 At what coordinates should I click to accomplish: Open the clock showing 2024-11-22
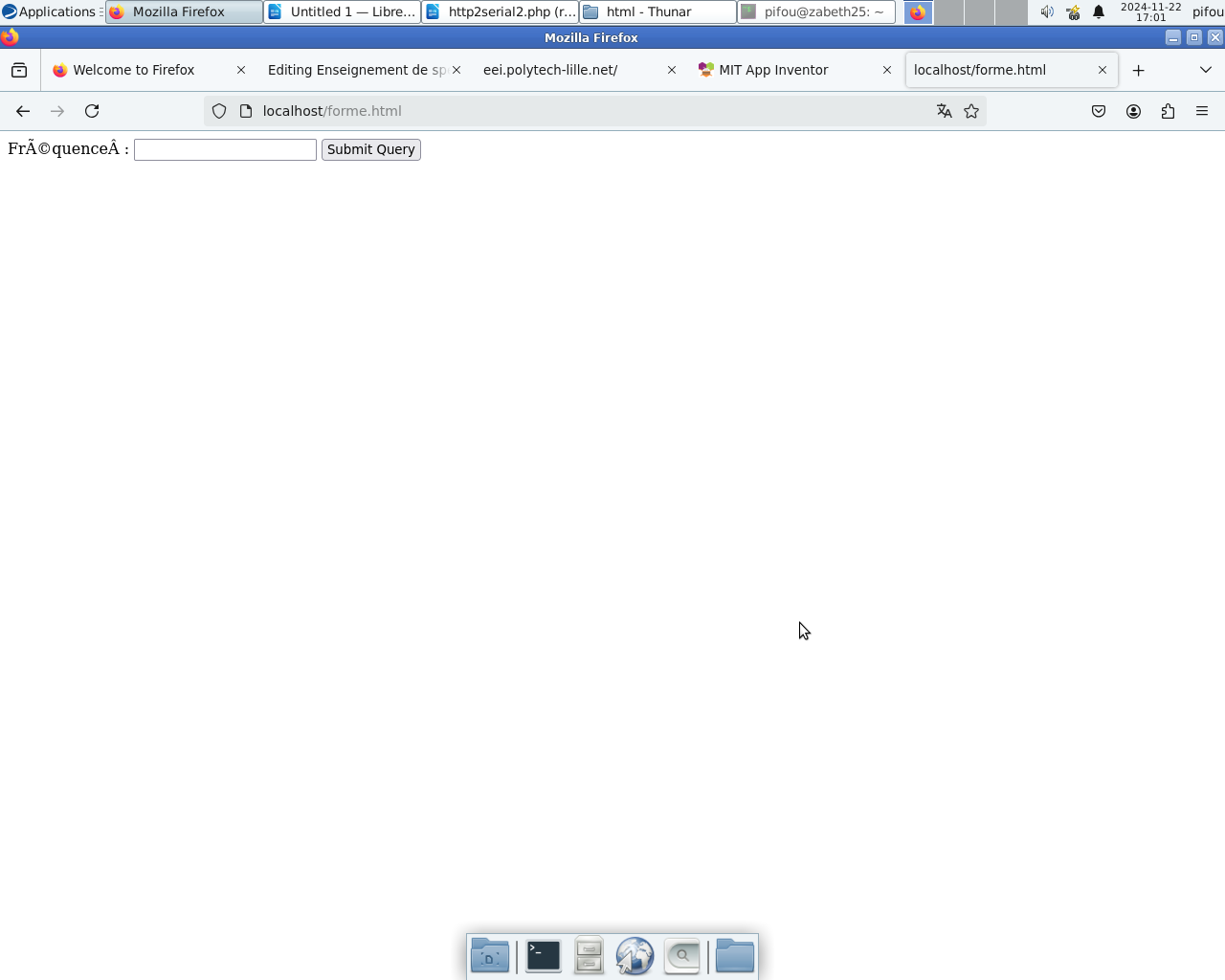pos(1150,11)
